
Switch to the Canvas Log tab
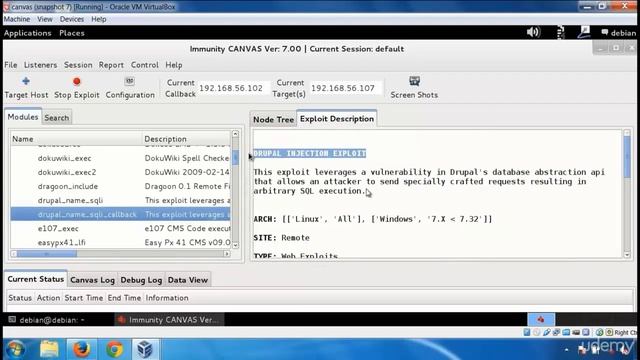click(x=92, y=280)
